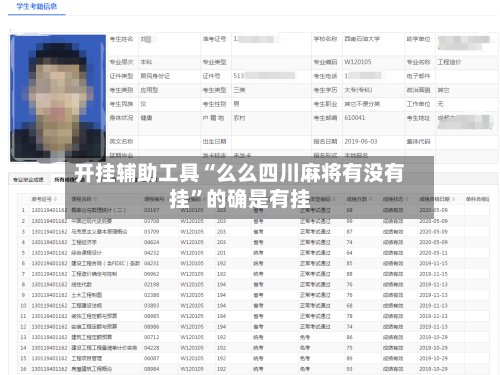The image size is (500, 375).
Task: Click the 201 value in row 5
Action: [221, 253]
